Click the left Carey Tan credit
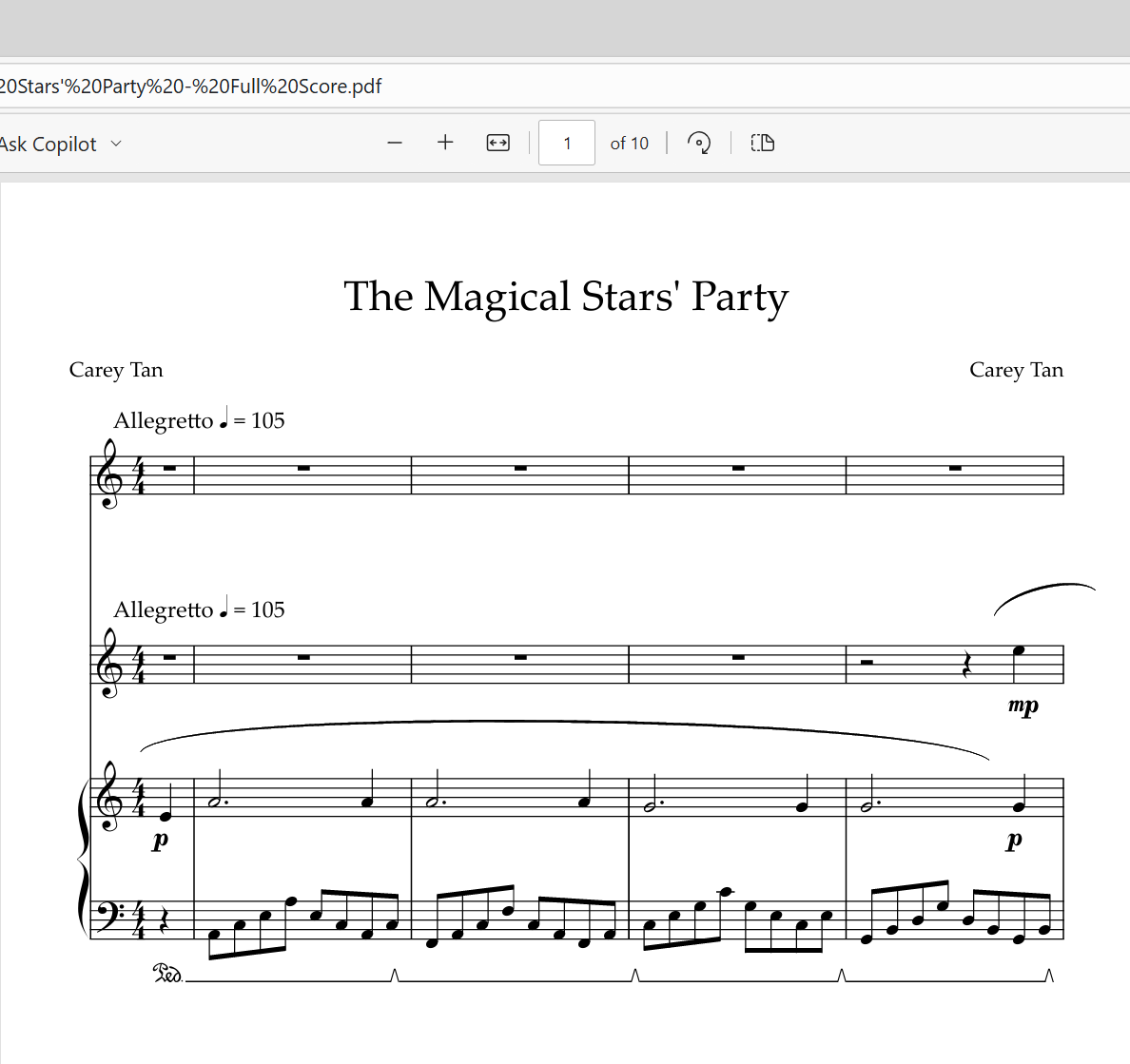1130x1064 pixels. point(116,370)
